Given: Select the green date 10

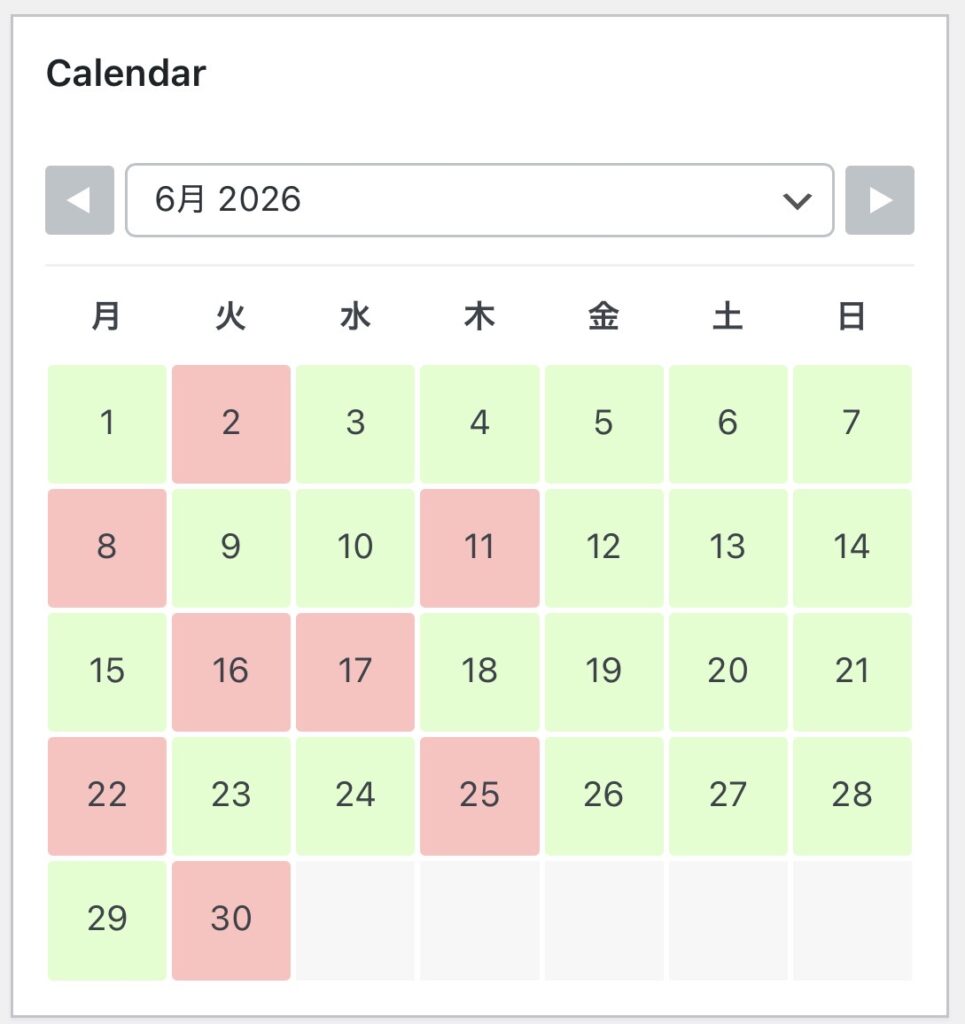Looking at the screenshot, I should pyautogui.click(x=355, y=547).
